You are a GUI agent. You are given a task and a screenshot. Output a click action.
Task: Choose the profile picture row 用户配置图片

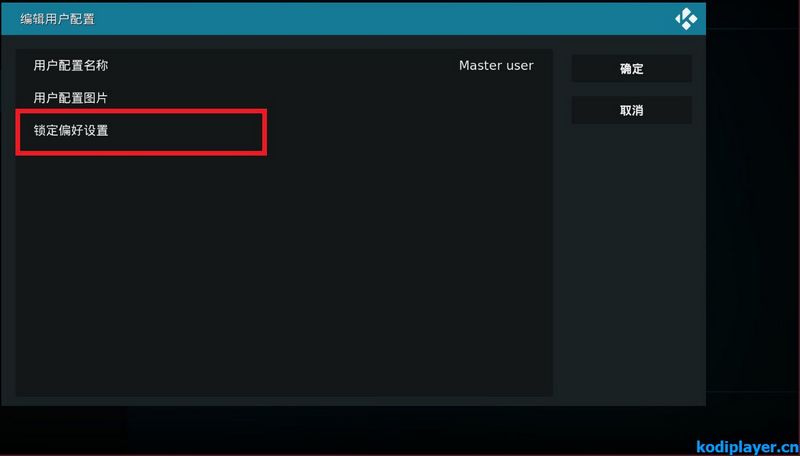(x=284, y=97)
